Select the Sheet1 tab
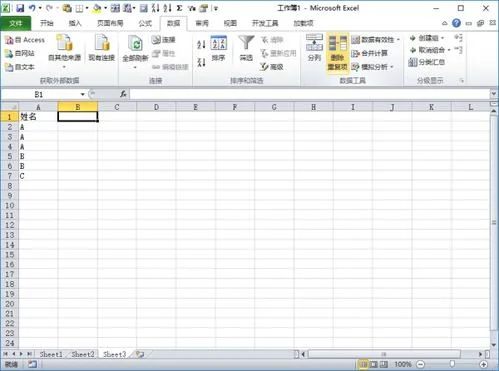Screen dimensions: 499x371 point(51,354)
